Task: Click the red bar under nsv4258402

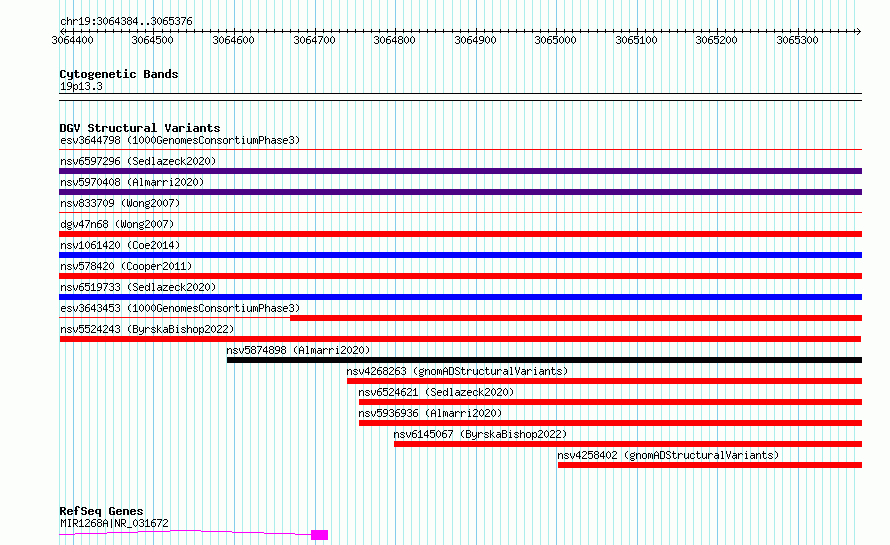Action: 710,465
